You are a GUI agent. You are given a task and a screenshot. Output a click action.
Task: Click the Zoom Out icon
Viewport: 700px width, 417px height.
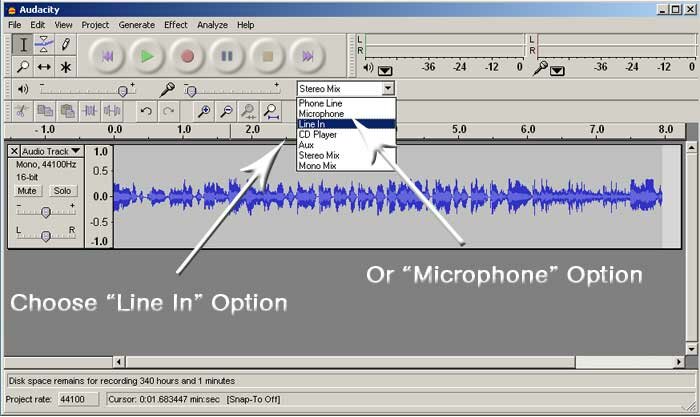(226, 111)
